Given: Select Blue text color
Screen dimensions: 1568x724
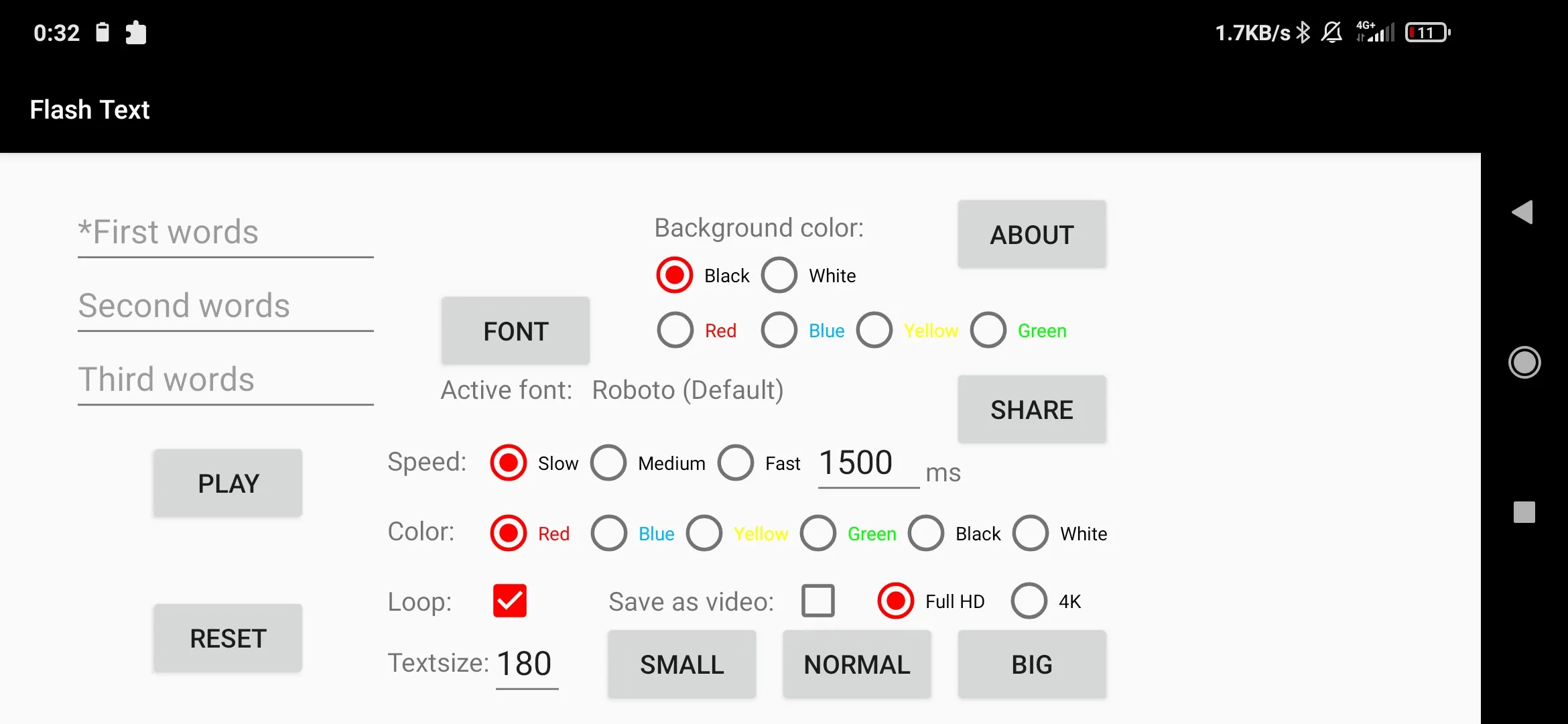Looking at the screenshot, I should click(610, 533).
